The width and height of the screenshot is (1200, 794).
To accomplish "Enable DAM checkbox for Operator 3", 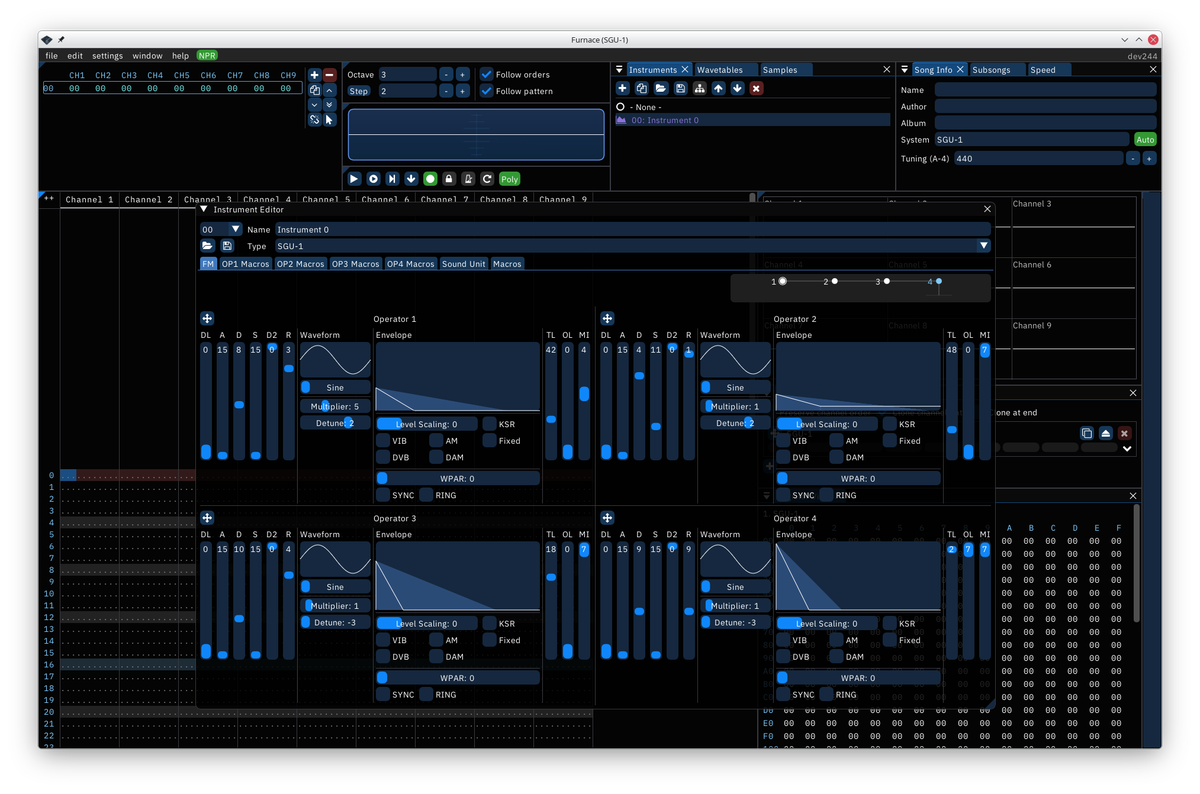I will [x=437, y=657].
